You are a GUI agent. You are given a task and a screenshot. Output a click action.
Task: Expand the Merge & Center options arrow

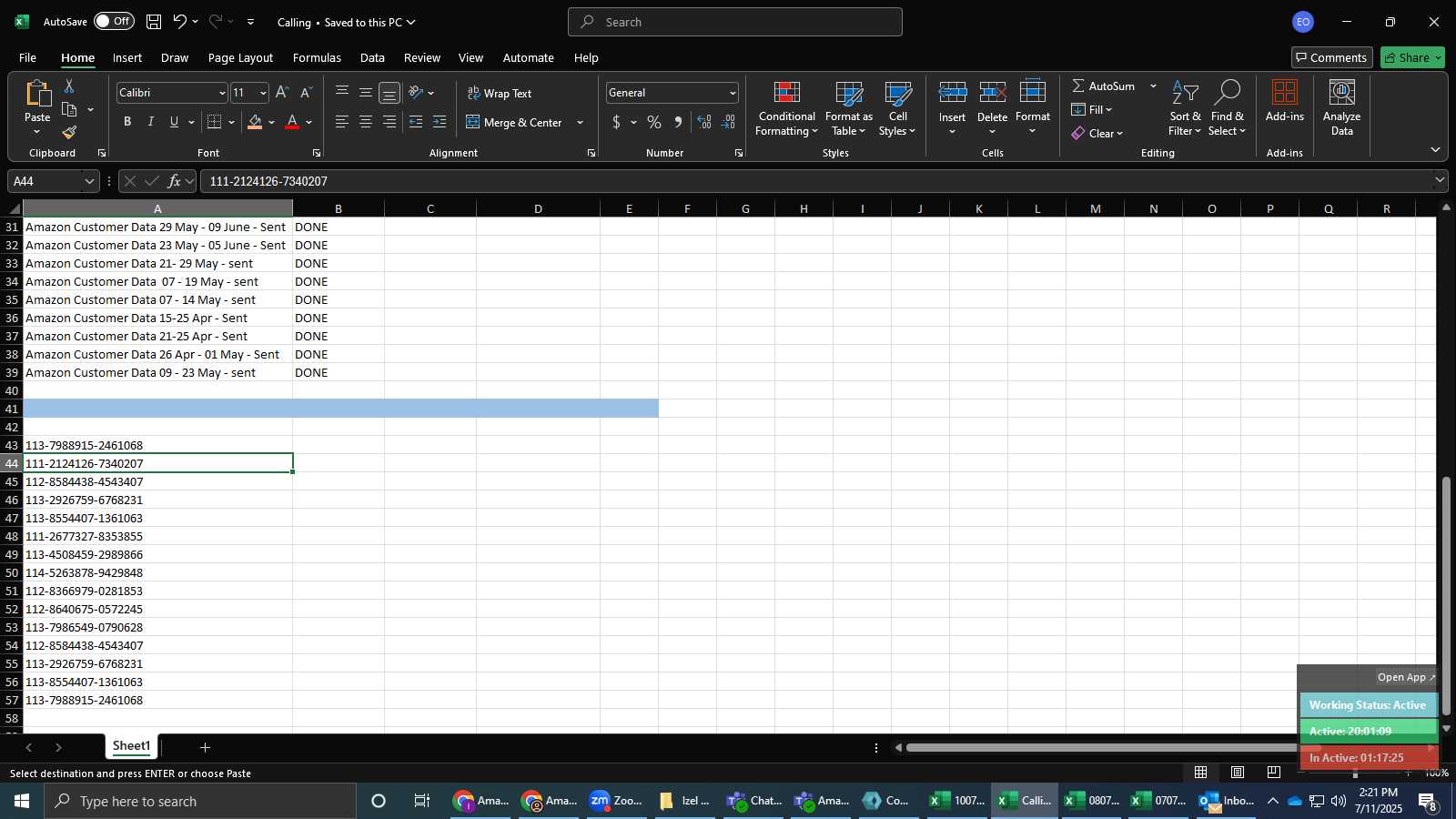point(580,122)
